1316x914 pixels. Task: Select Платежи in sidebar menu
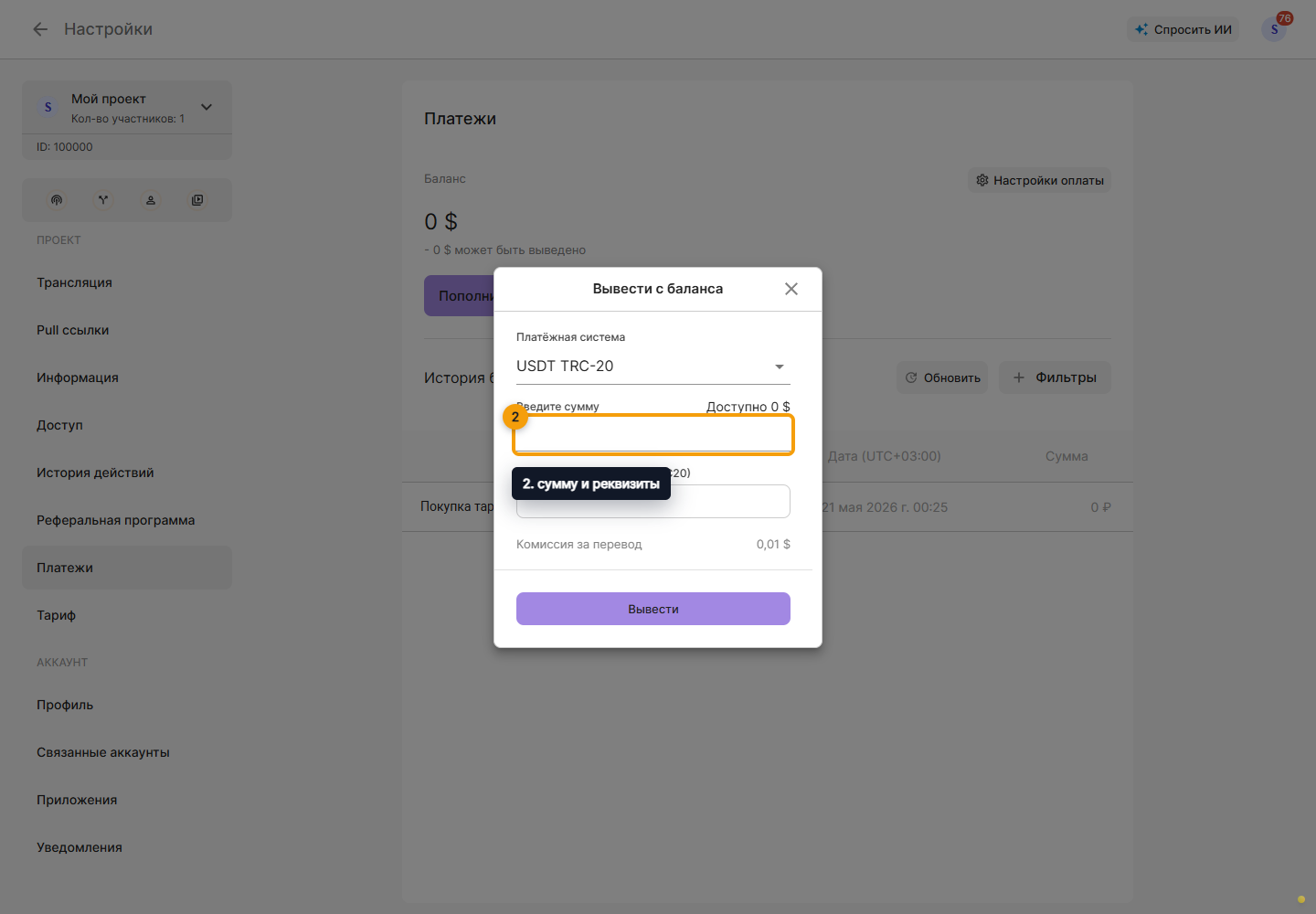tap(127, 568)
